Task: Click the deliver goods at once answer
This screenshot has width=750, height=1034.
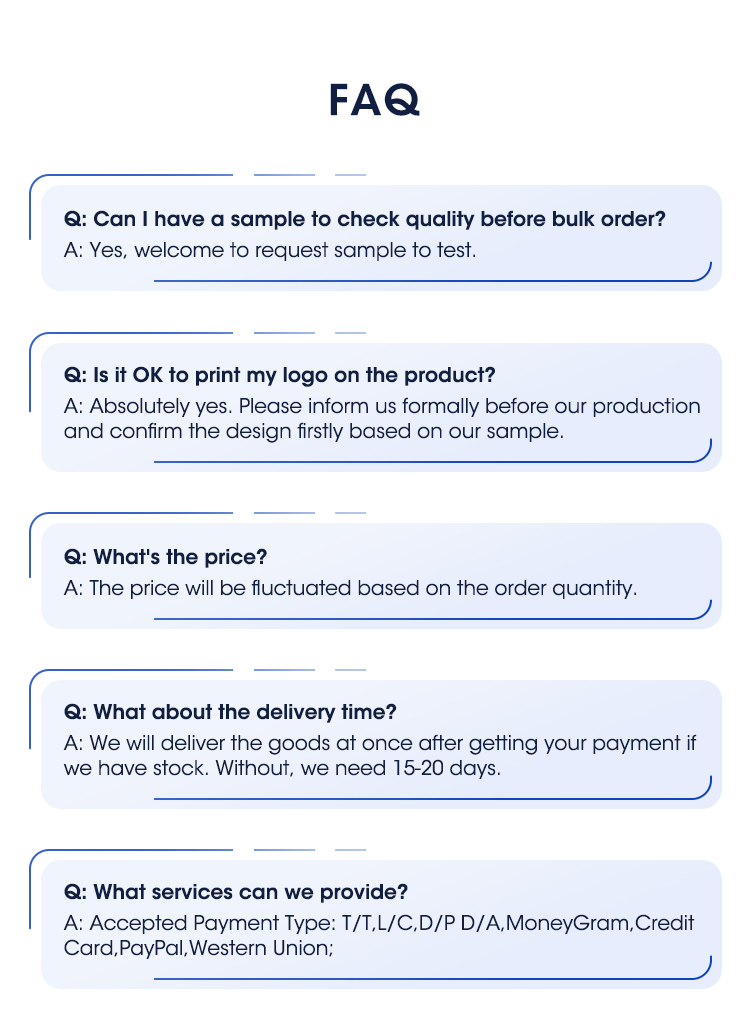Action: click(380, 743)
